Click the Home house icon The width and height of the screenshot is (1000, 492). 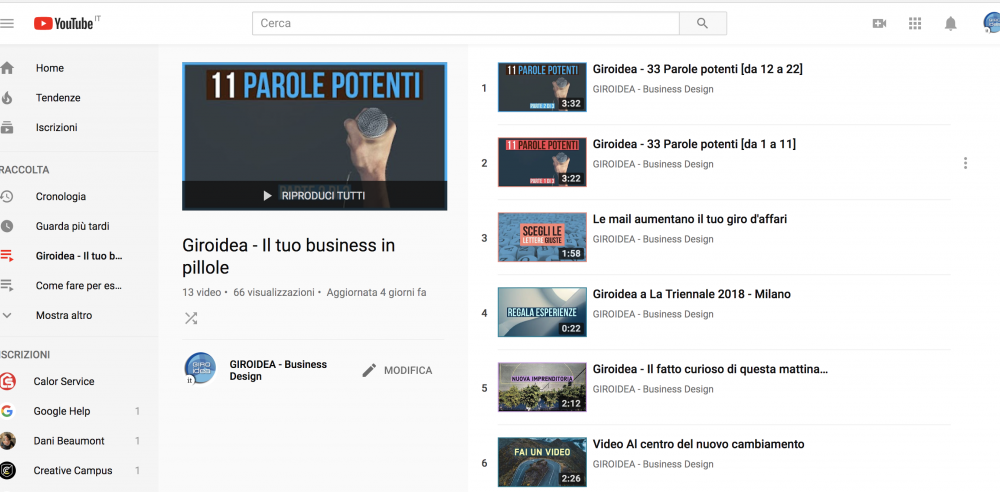7,68
